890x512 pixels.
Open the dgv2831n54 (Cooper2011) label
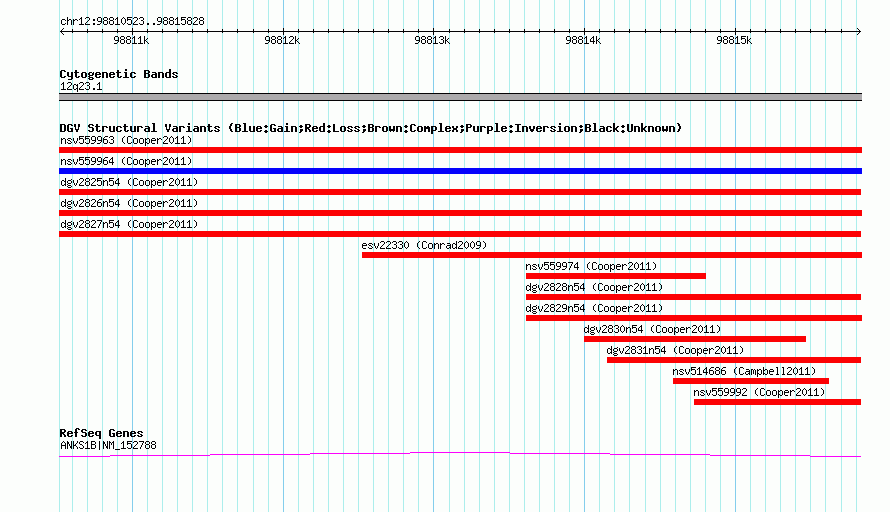tap(675, 350)
